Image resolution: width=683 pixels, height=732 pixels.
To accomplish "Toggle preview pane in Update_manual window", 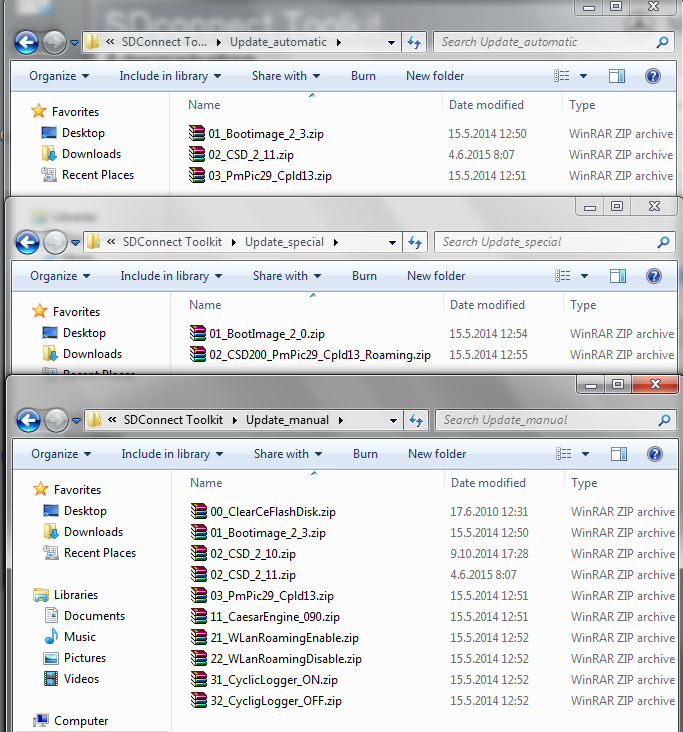I will pos(619,454).
